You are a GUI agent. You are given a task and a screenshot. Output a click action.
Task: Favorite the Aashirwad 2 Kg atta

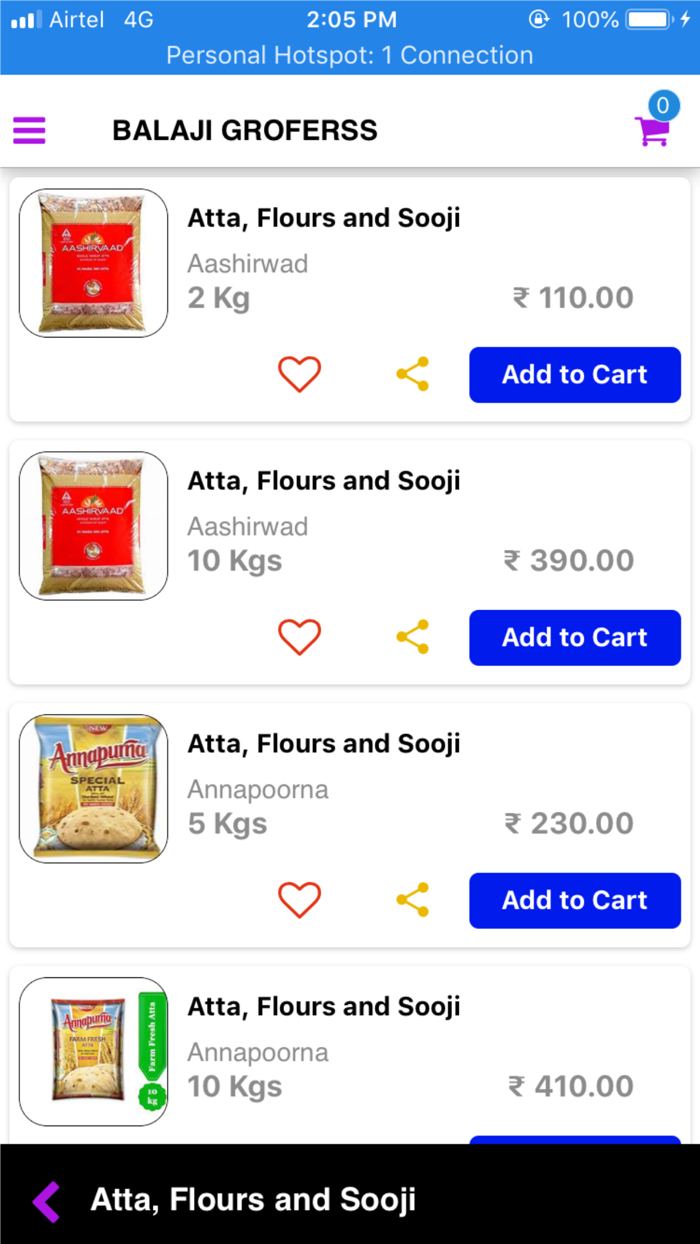tap(299, 374)
